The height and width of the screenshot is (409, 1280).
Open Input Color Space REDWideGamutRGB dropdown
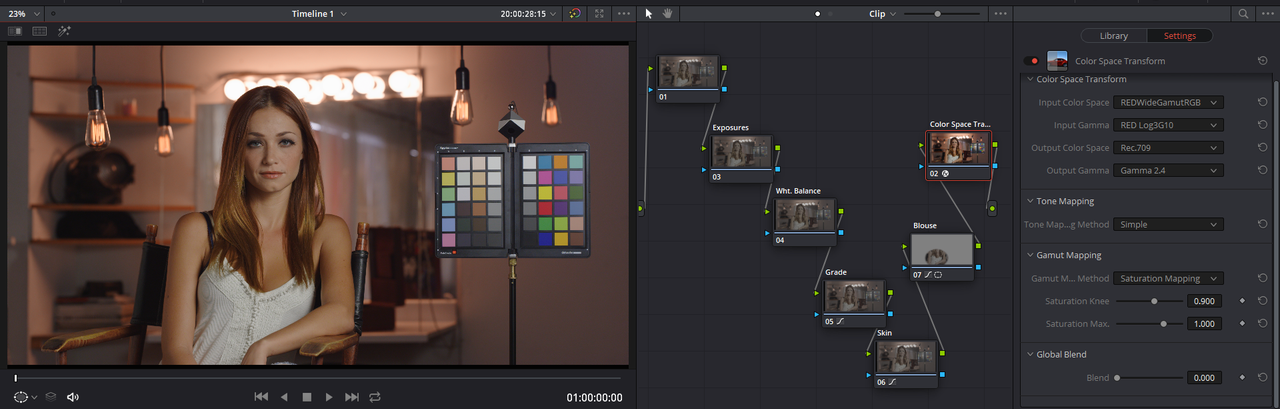tap(1168, 102)
